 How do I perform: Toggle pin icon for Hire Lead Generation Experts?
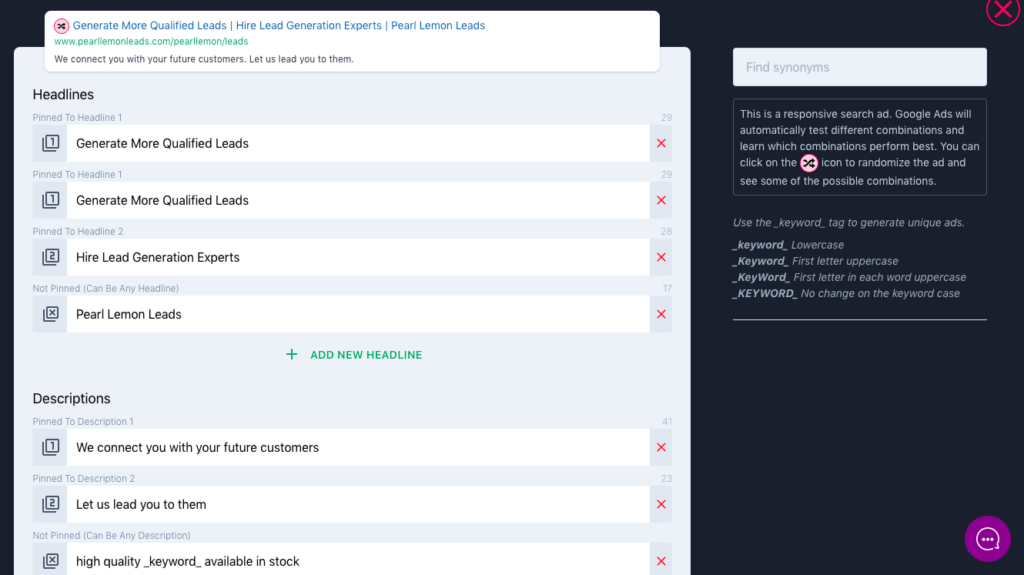(50, 257)
